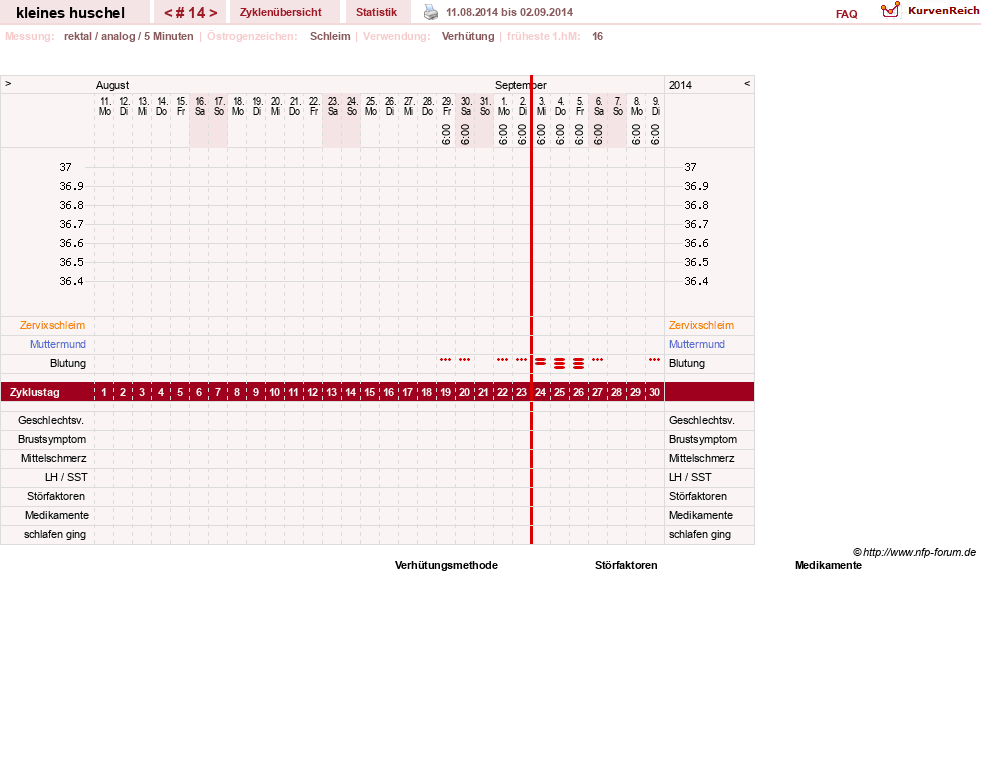Open the Zyklenübersicht tab
The height and width of the screenshot is (784, 981).
coord(280,12)
